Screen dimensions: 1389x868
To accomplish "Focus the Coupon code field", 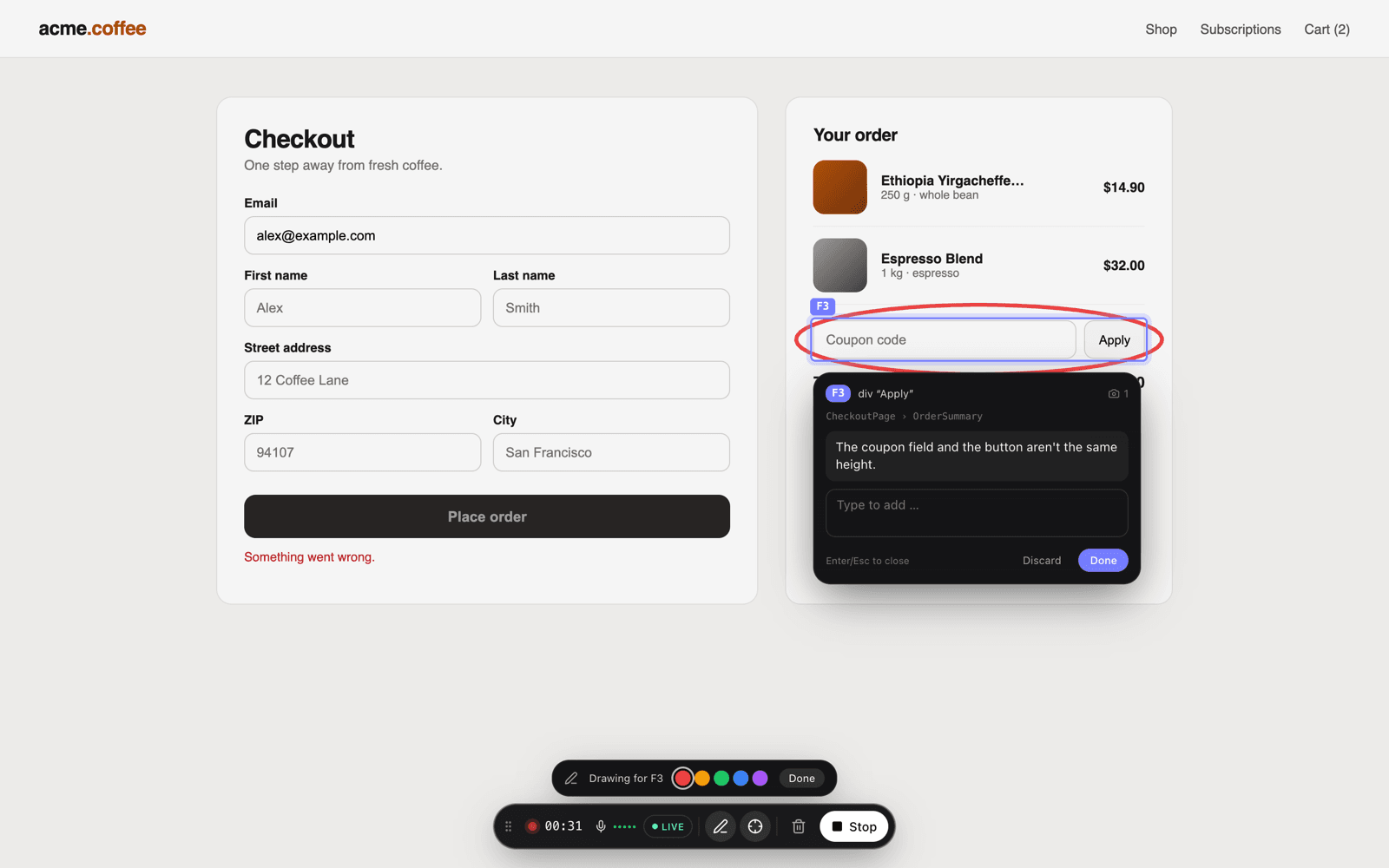I will [x=945, y=340].
